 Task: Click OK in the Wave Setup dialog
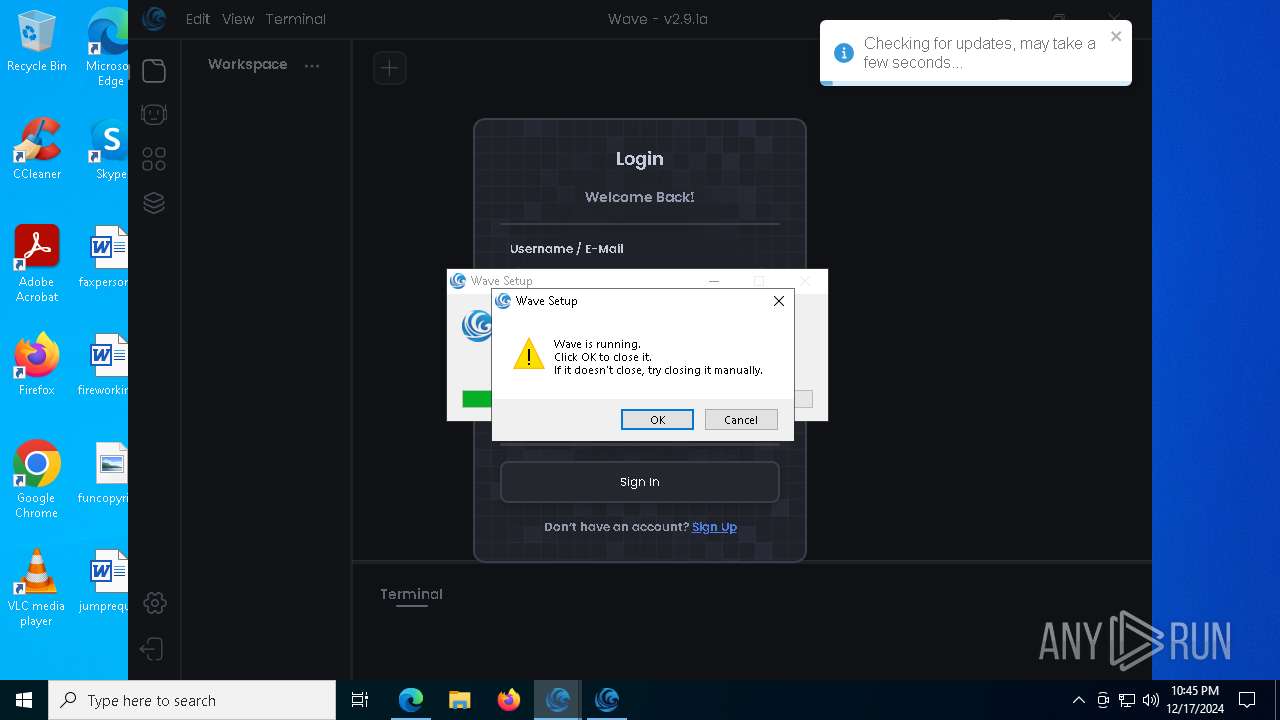[657, 420]
